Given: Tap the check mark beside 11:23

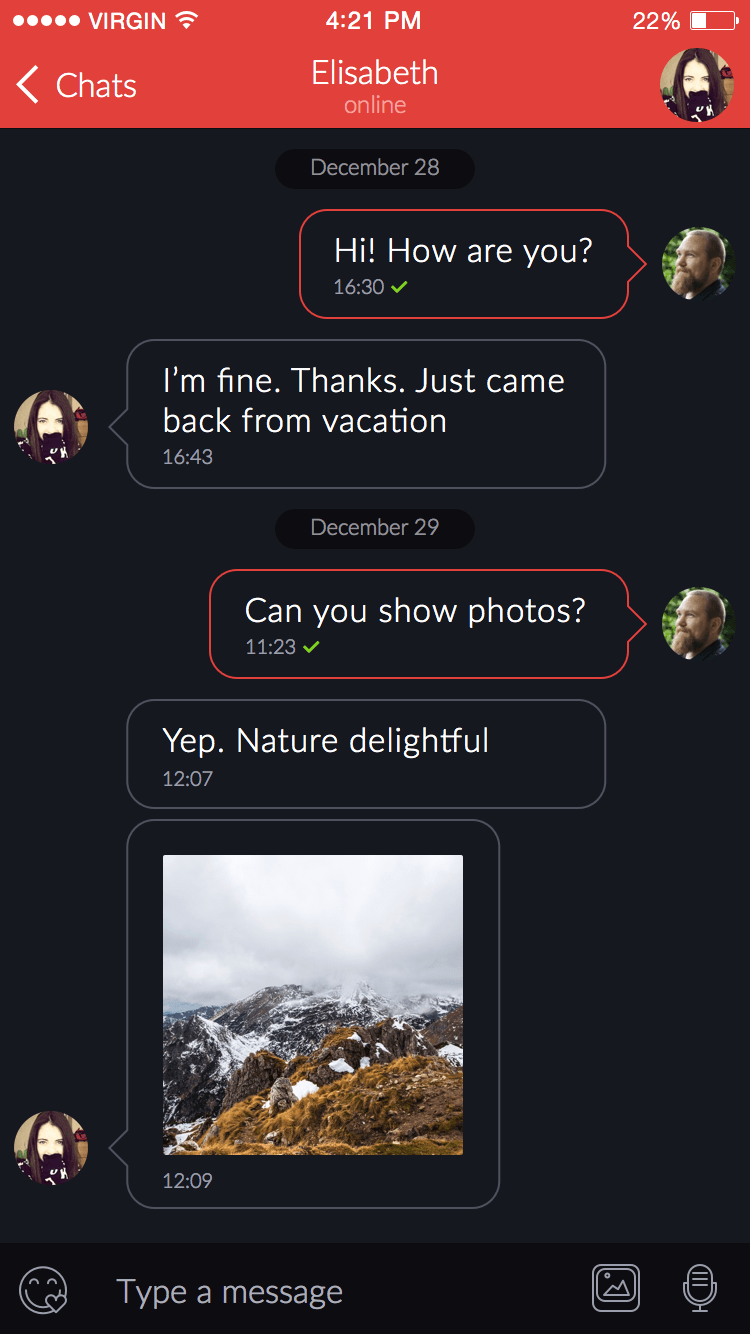Looking at the screenshot, I should (x=311, y=648).
